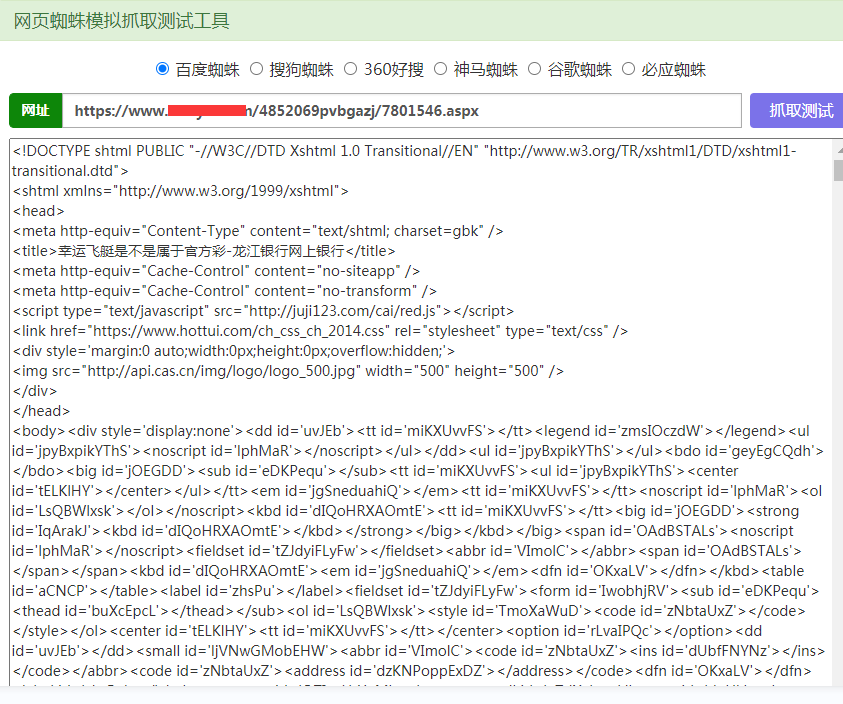Switch to the 神马蜘蛛 option

[x=440, y=69]
